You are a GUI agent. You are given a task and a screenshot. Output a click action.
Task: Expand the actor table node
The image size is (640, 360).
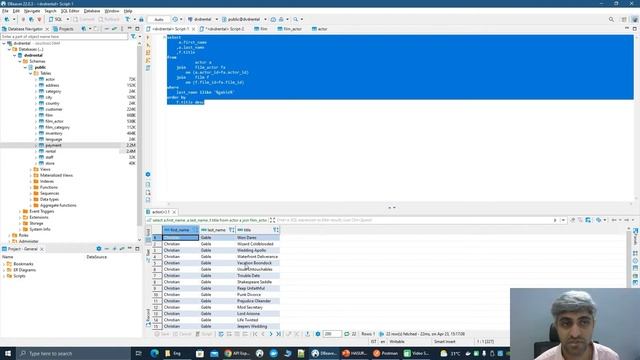pyautogui.click(x=36, y=79)
